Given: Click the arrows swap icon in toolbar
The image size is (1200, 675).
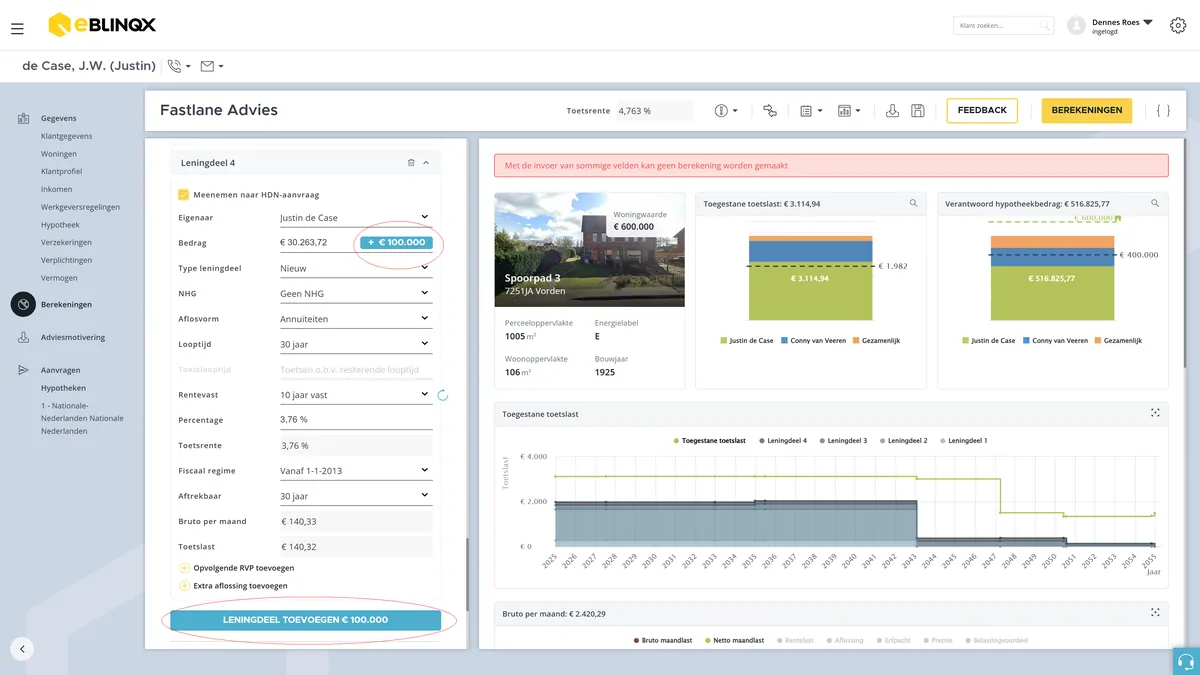Looking at the screenshot, I should [x=769, y=110].
